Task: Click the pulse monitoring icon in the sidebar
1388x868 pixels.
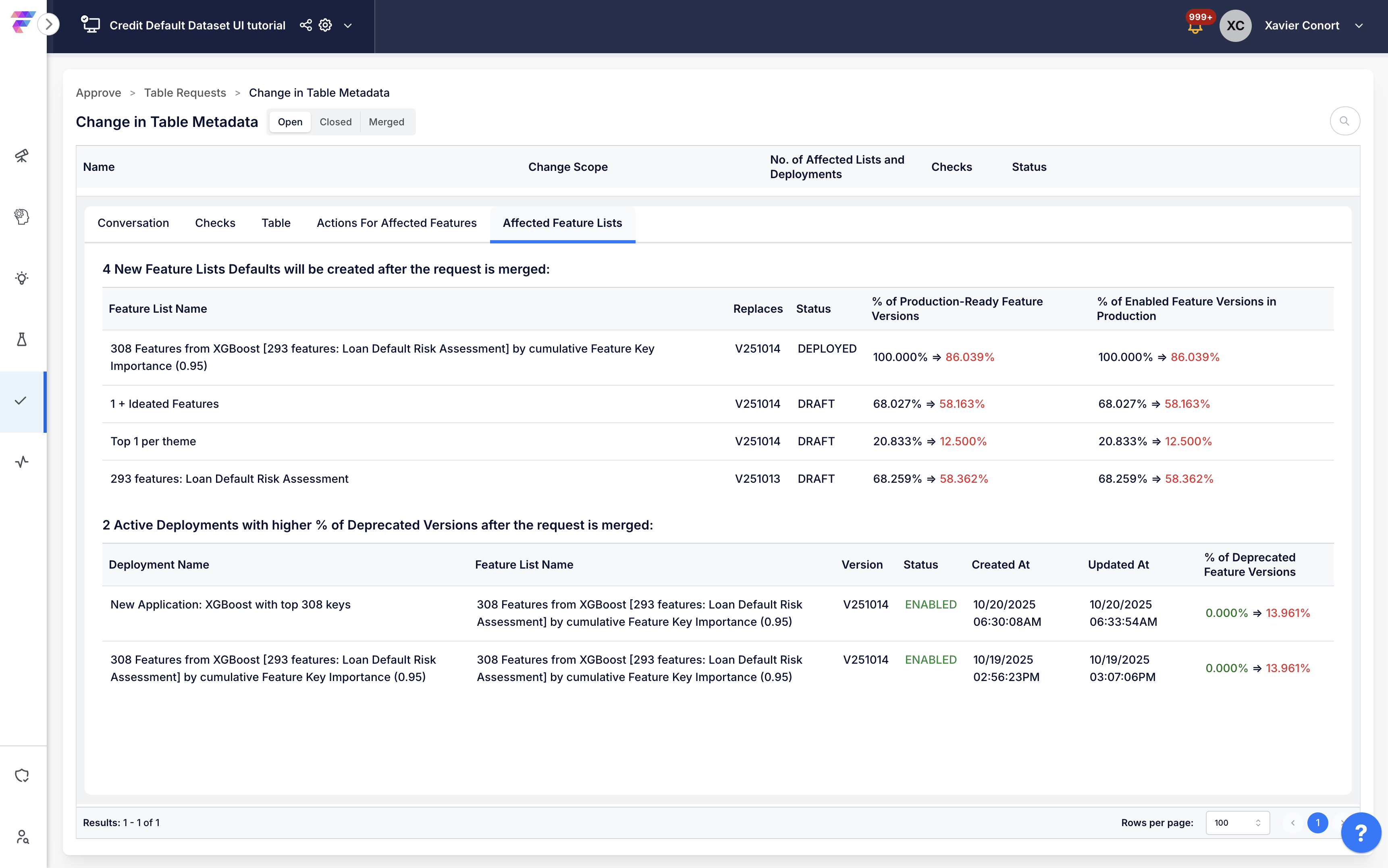Action: [22, 461]
